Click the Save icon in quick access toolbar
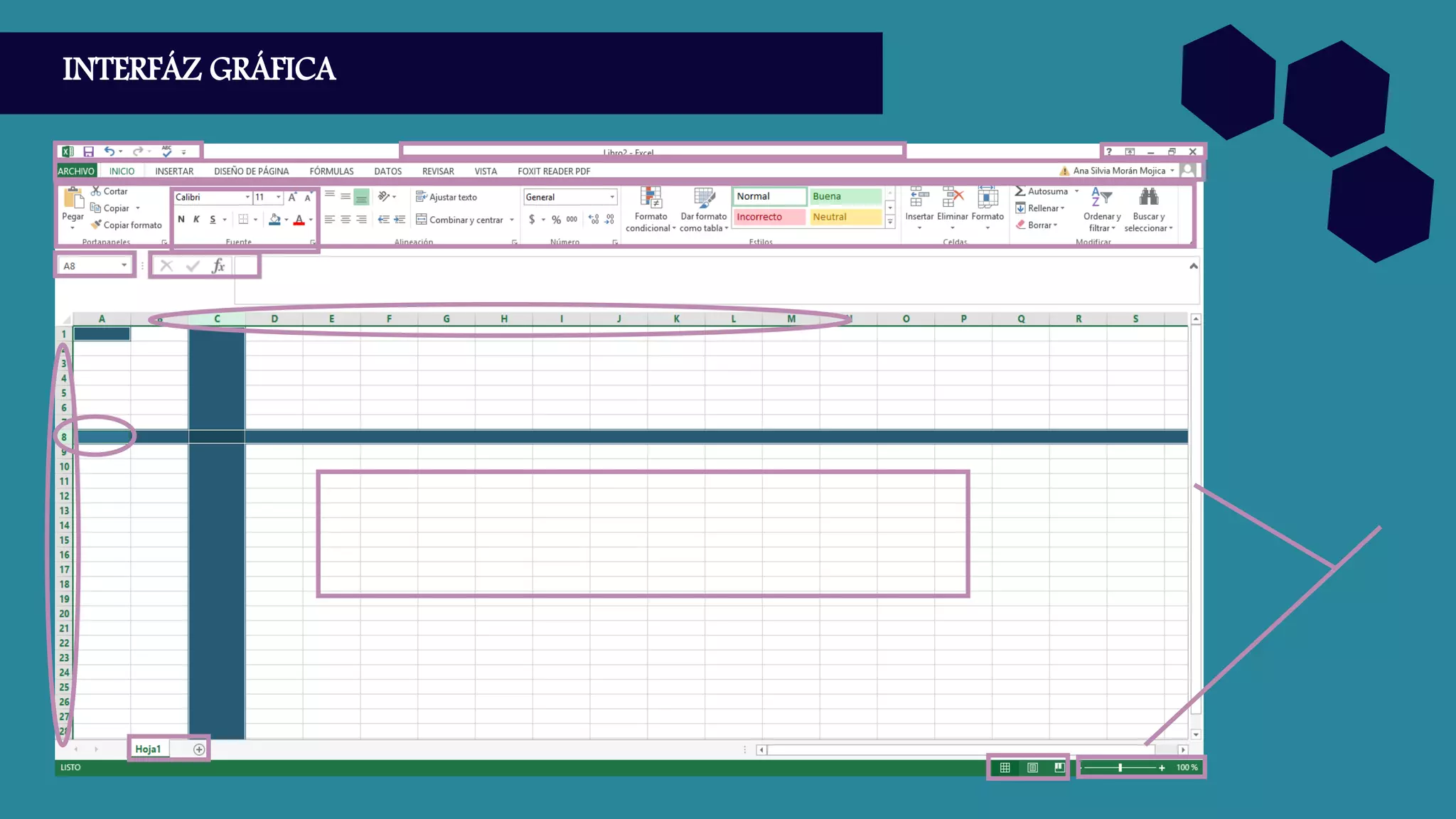 88,151
